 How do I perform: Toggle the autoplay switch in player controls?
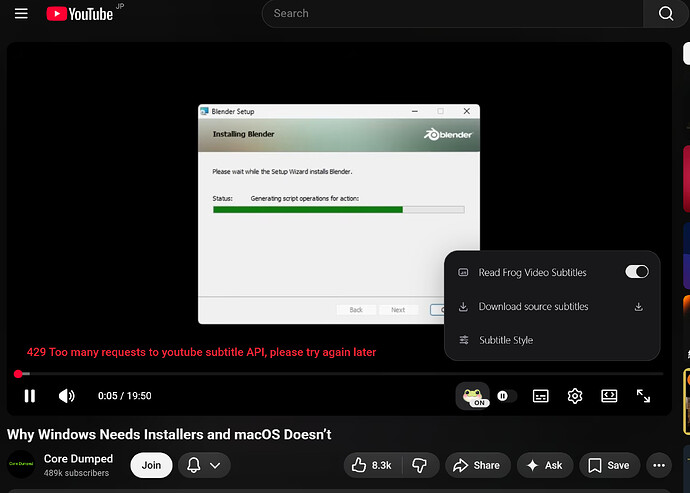coord(506,396)
